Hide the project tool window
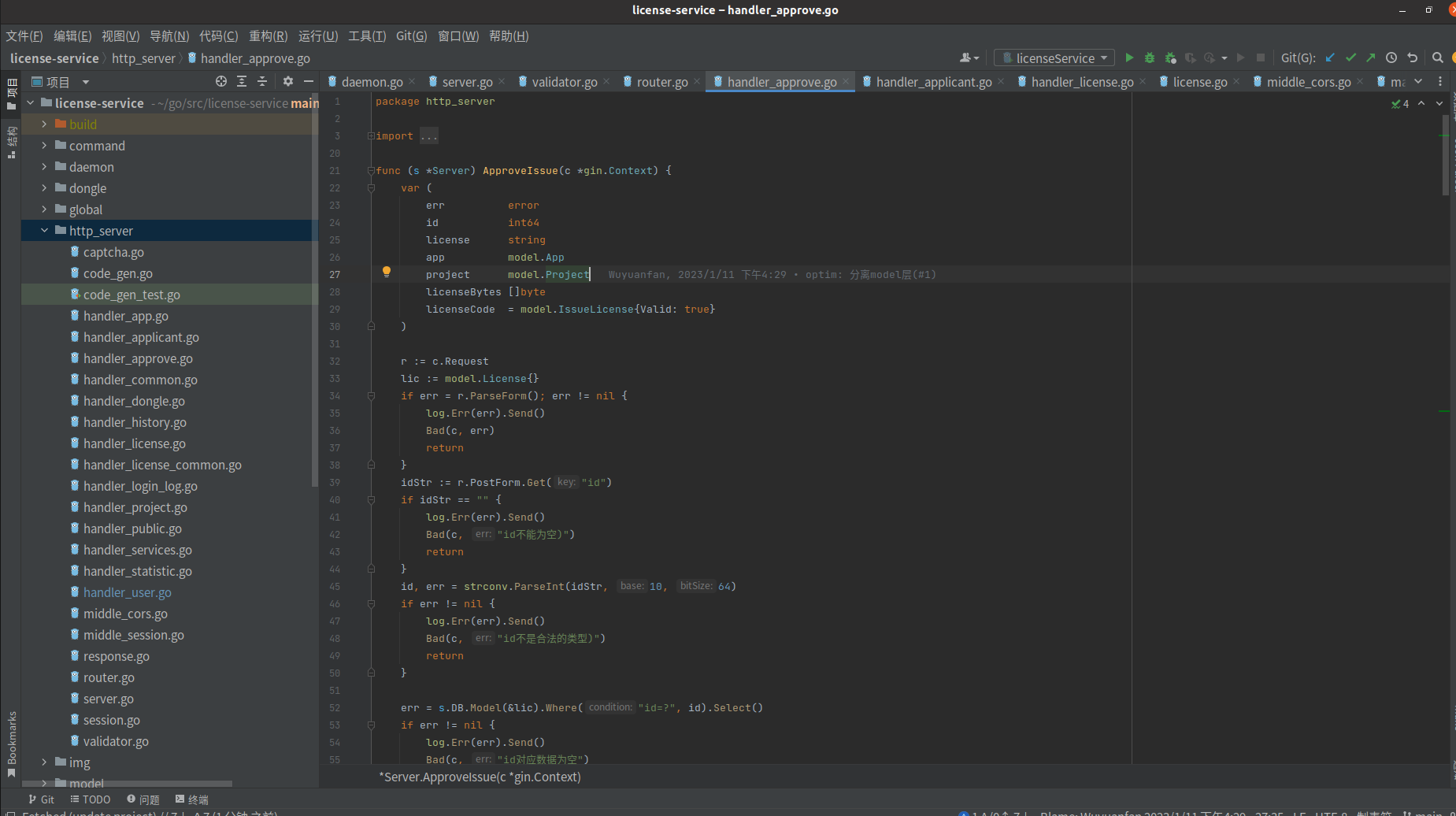 tap(309, 81)
